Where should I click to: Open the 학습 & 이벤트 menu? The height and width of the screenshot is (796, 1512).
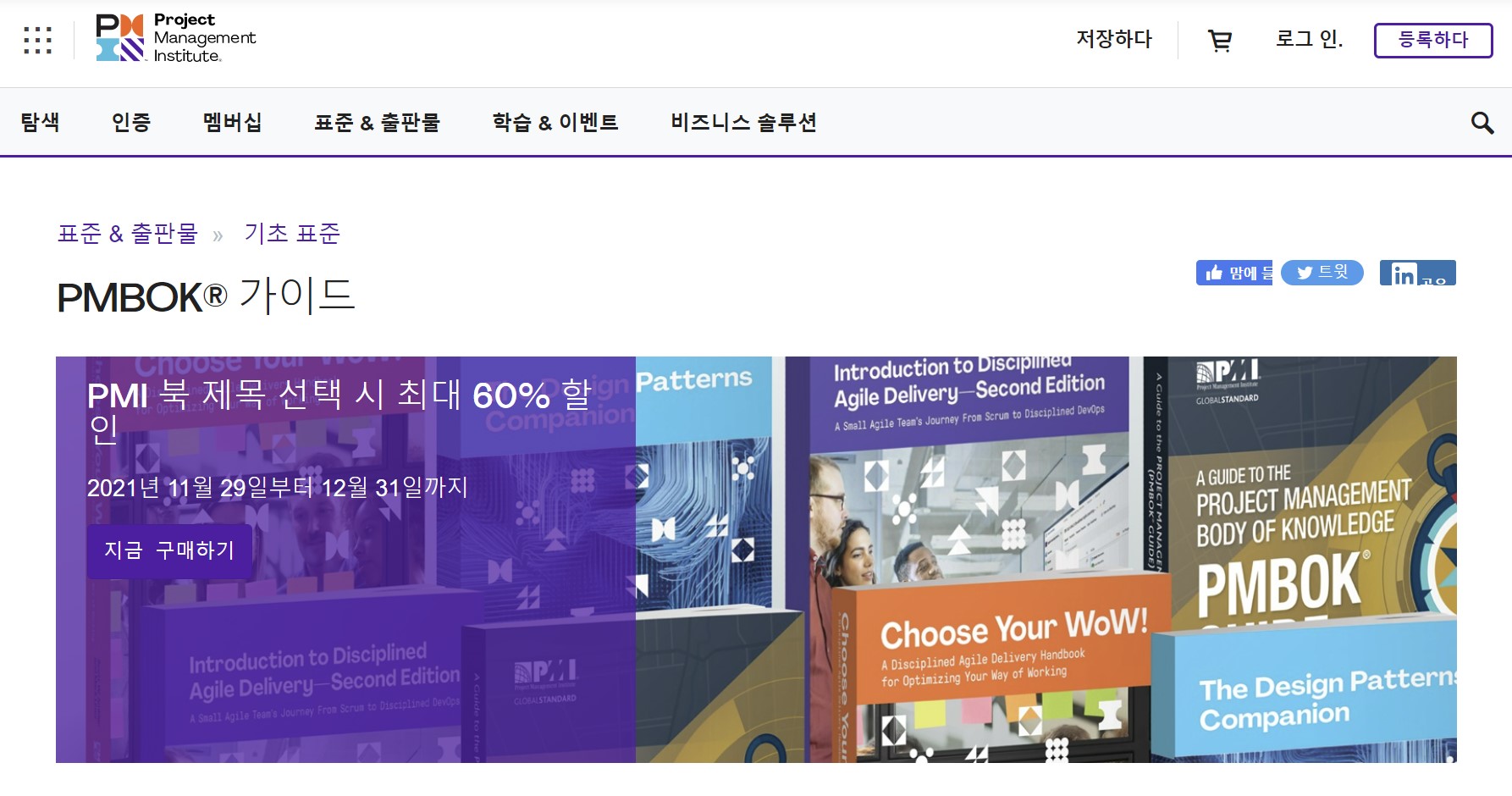coord(555,123)
